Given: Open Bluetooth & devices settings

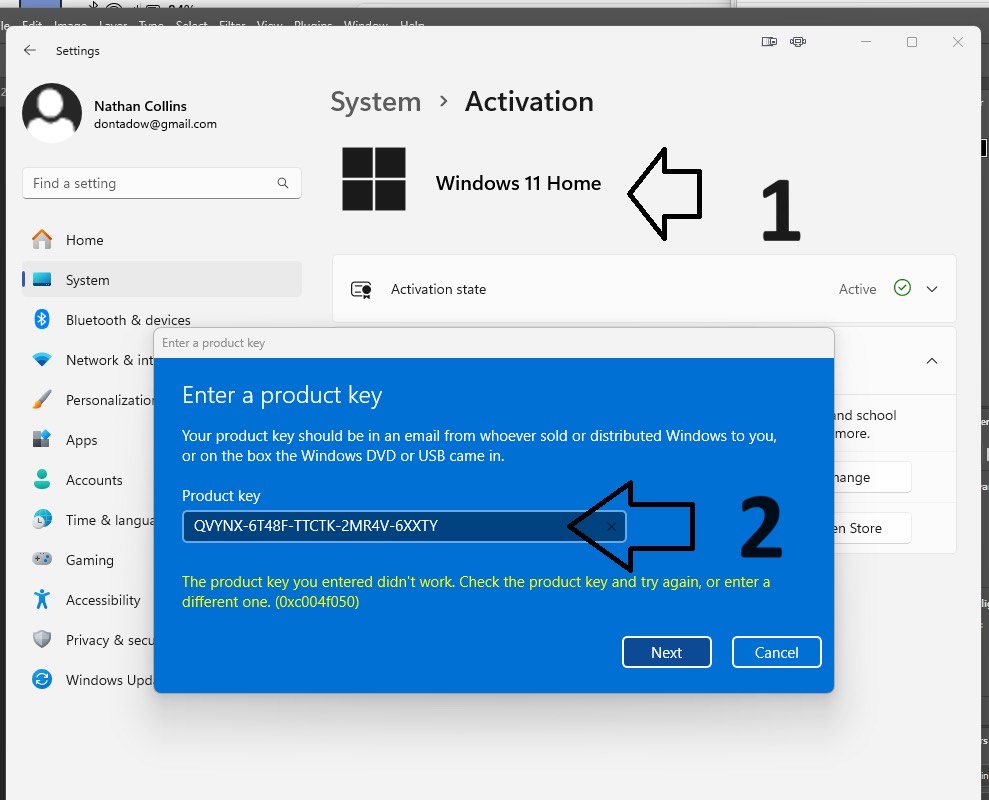Looking at the screenshot, I should (161, 320).
